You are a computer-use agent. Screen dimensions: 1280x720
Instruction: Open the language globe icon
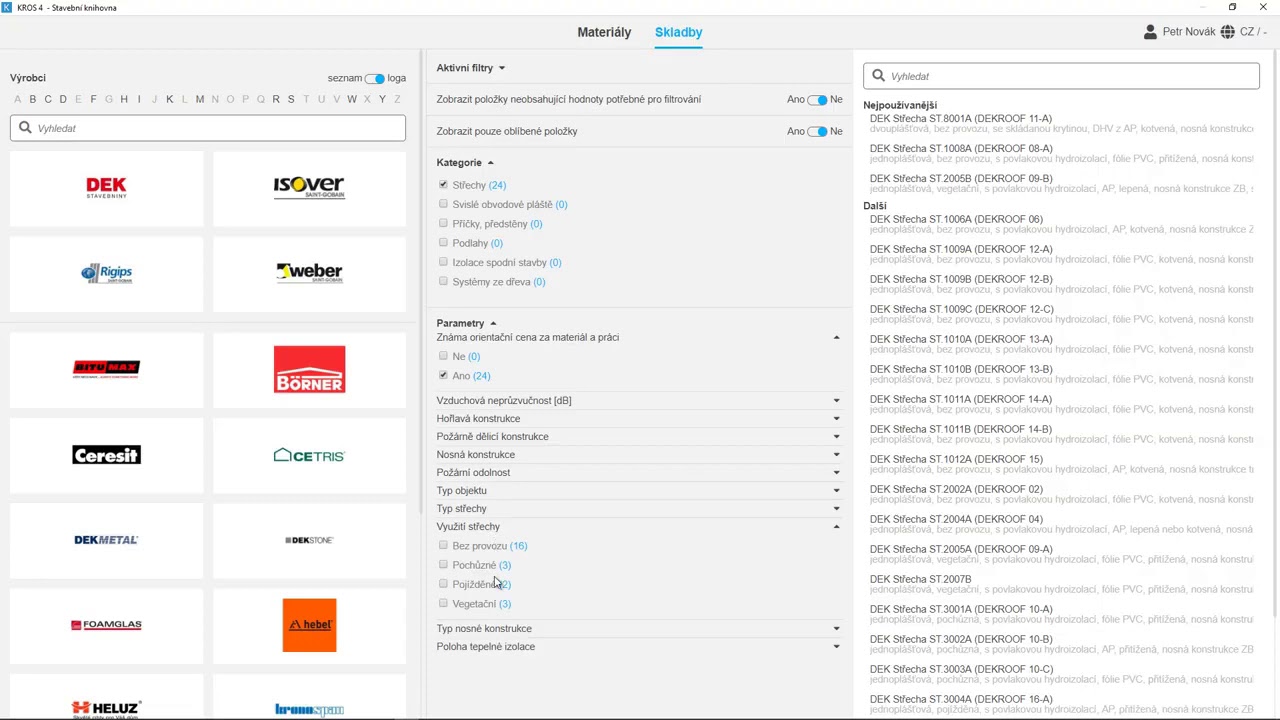[1227, 32]
